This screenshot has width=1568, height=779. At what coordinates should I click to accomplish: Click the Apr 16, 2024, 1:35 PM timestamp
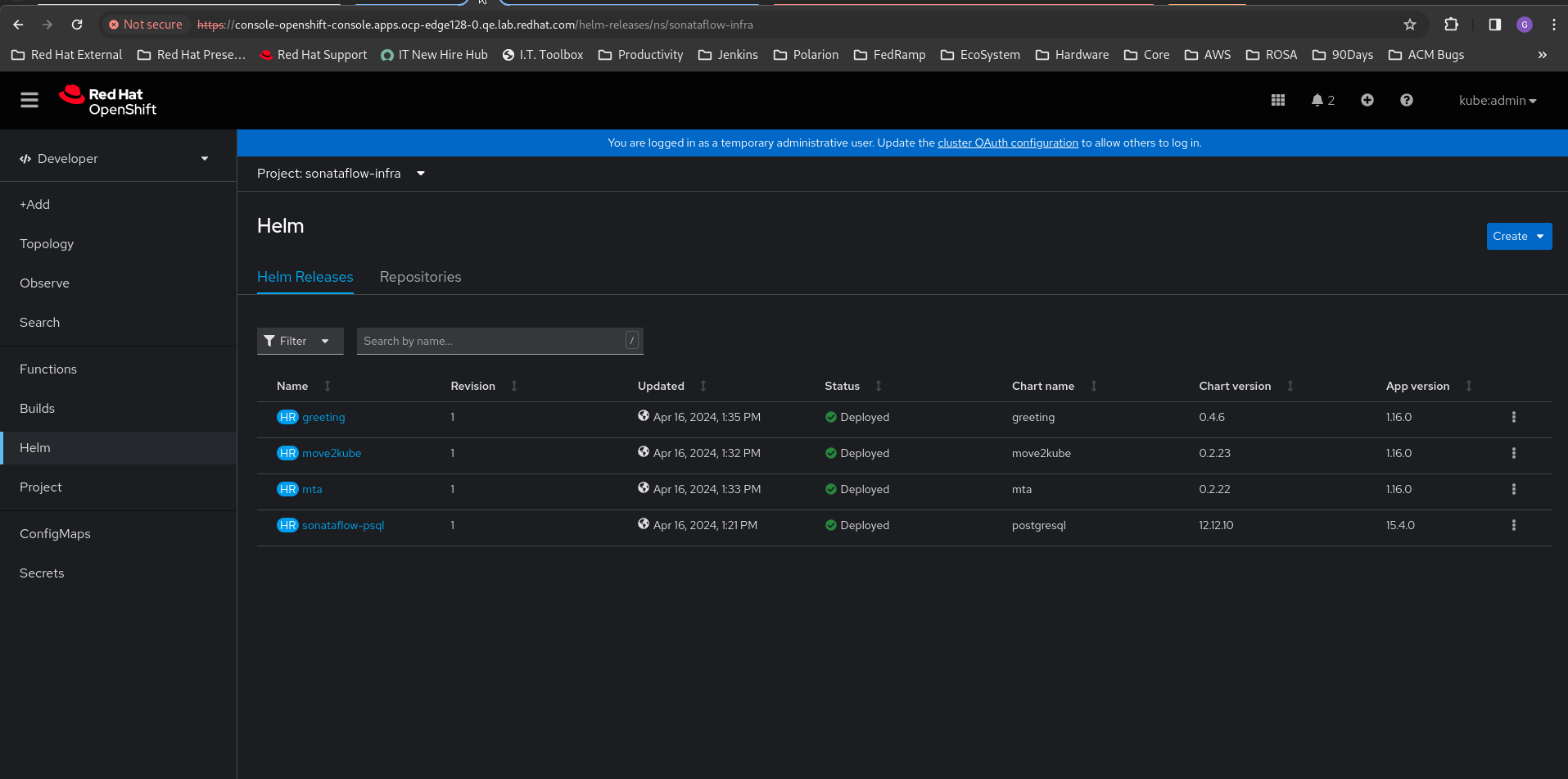[707, 417]
